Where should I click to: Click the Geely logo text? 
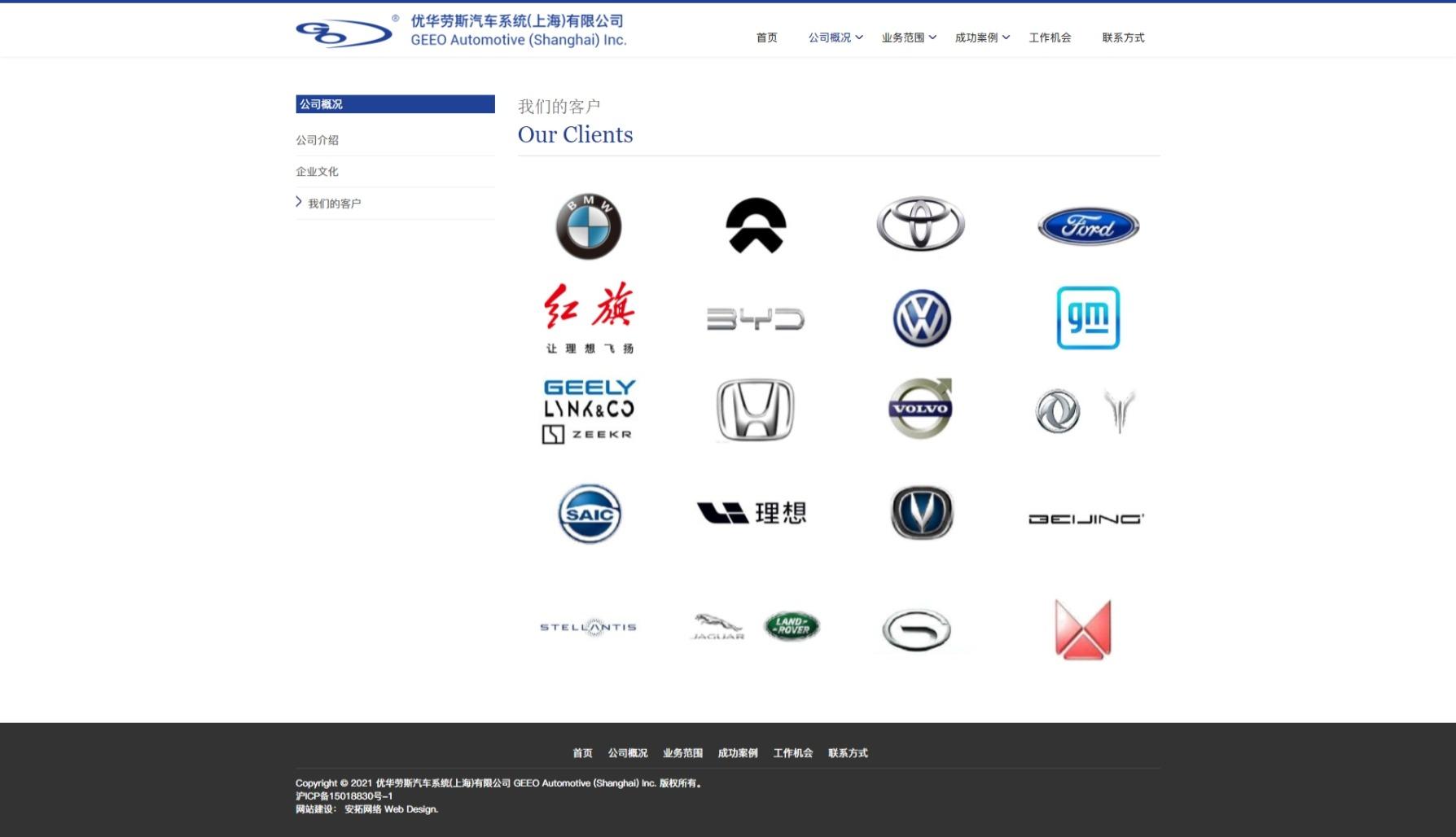point(589,387)
